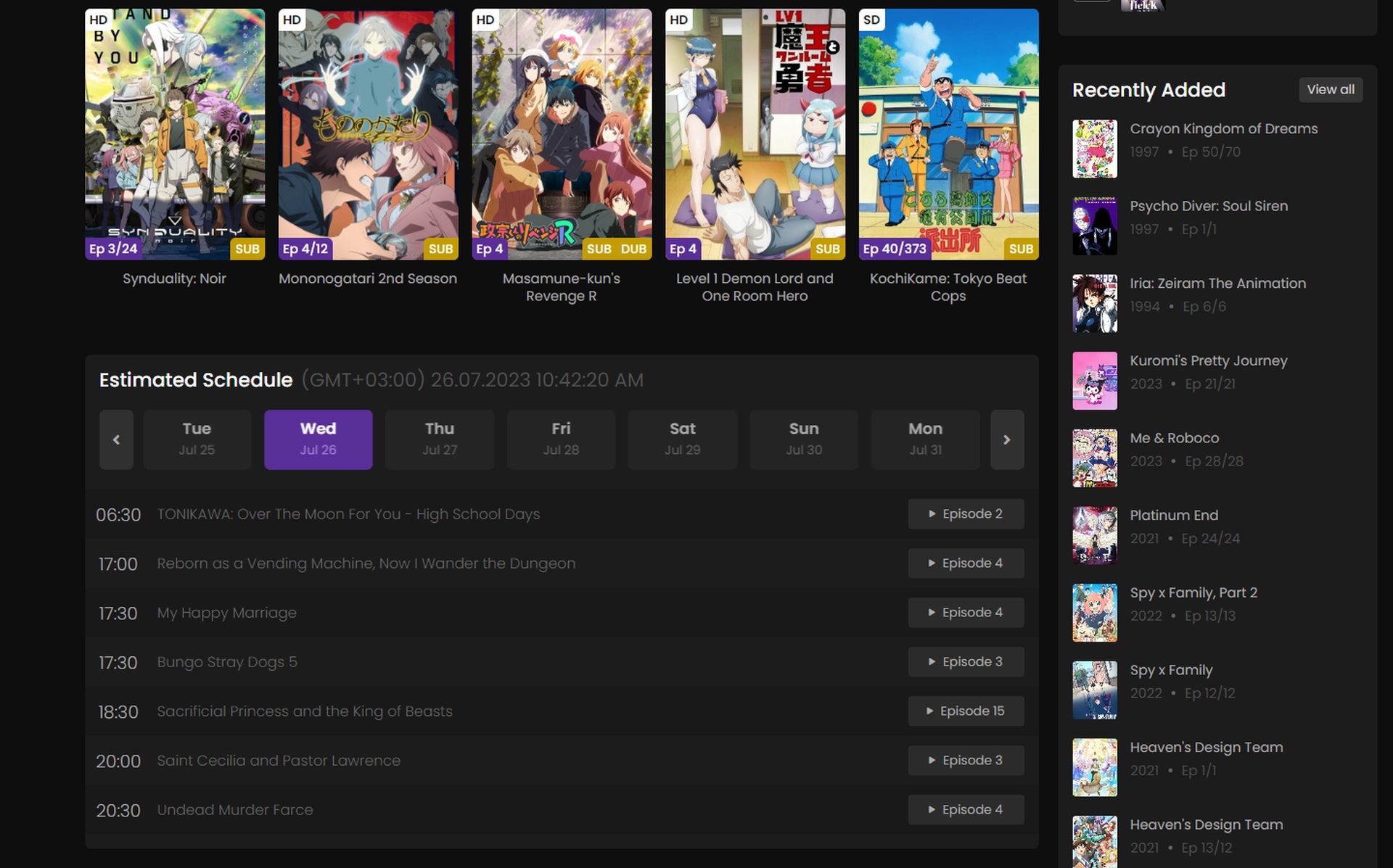Open KochiKame: Tokyo Beat Cops poster

(948, 134)
